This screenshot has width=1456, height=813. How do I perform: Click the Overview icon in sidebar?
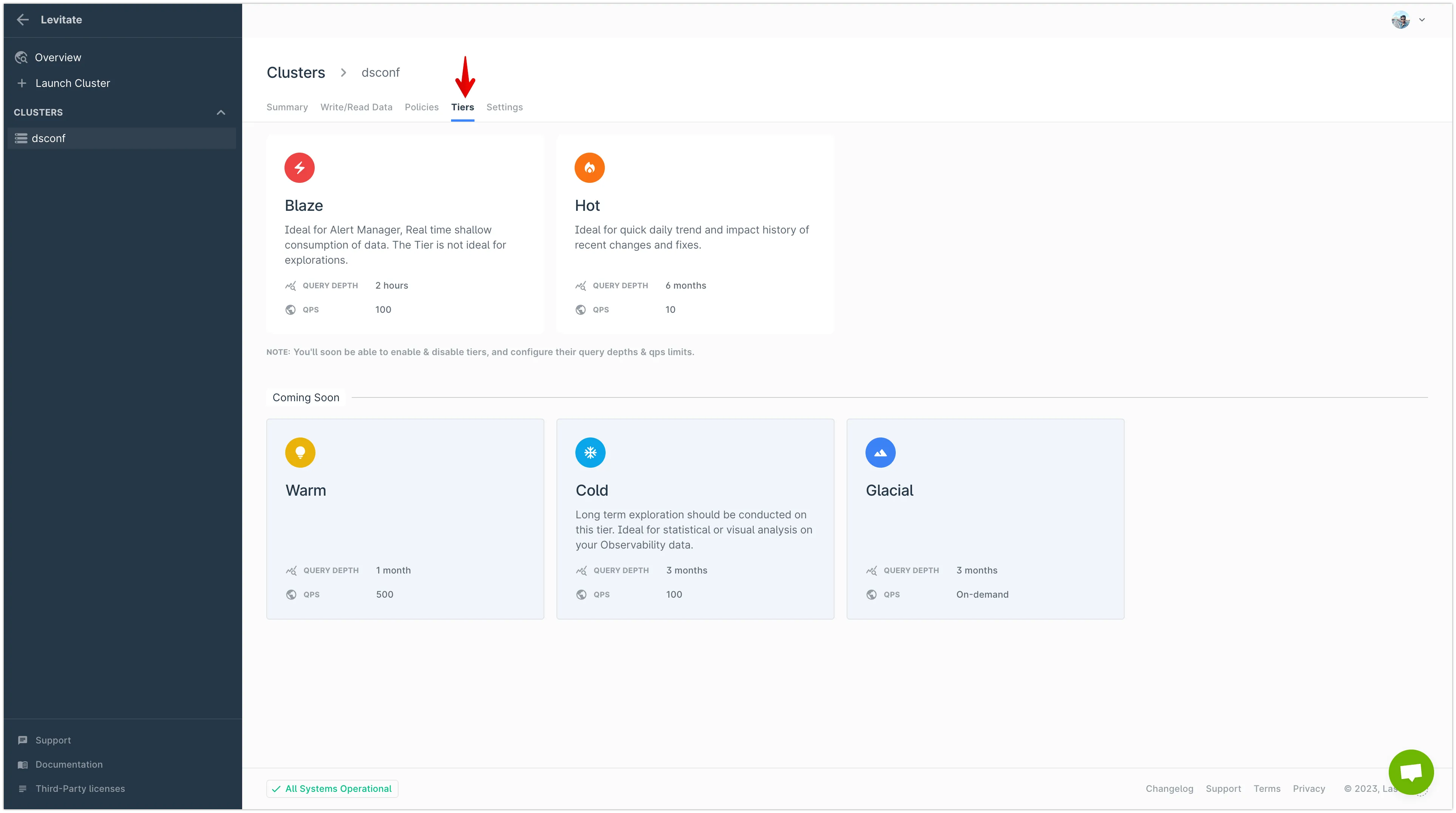(22, 58)
